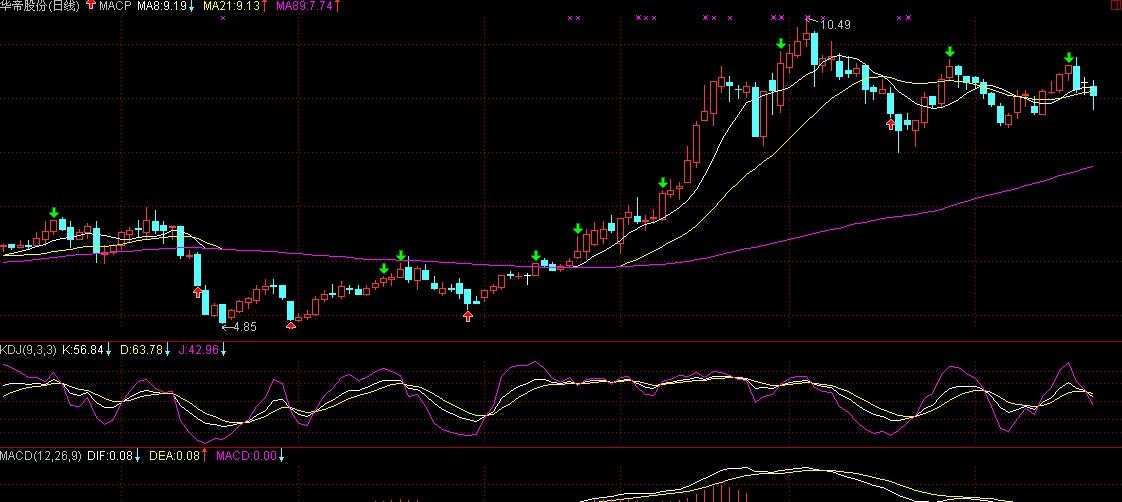The height and width of the screenshot is (502, 1122).
Task: Click the yellow DEA:0.08 value
Action: 174,456
